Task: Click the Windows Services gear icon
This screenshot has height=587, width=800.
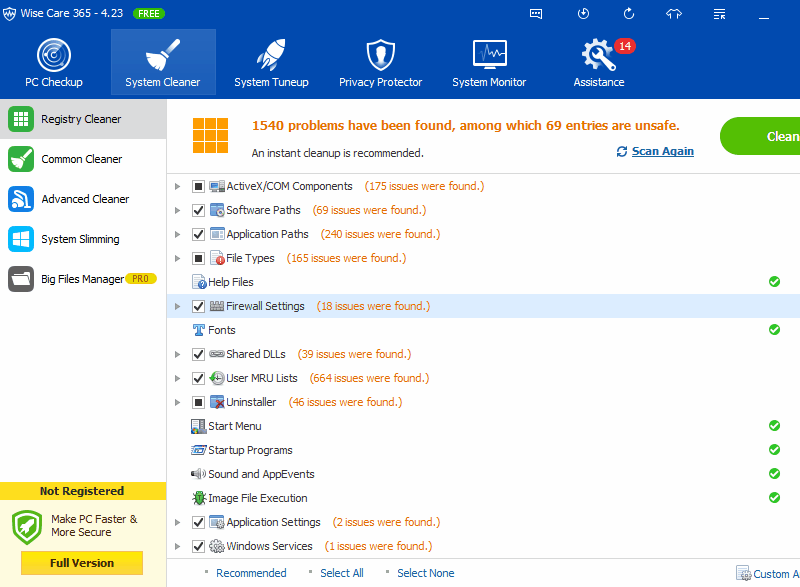Action: coord(217,546)
